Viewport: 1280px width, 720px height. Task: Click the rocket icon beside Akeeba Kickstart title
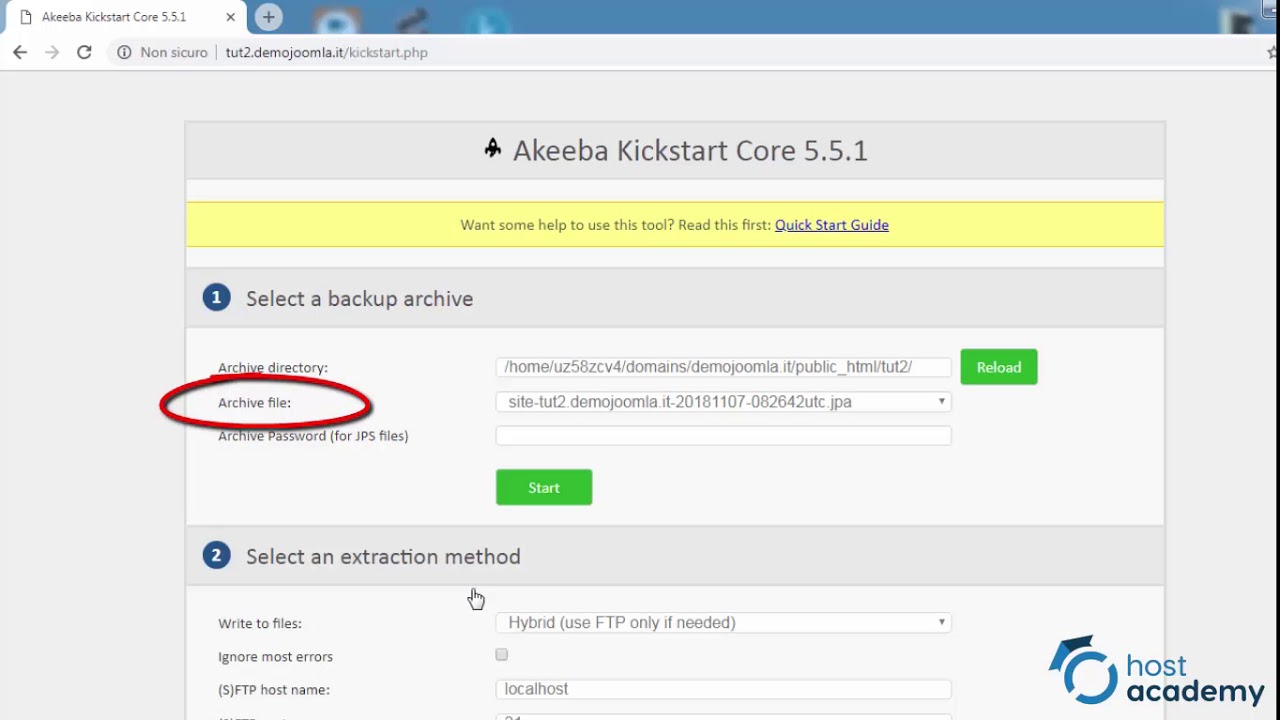(492, 149)
